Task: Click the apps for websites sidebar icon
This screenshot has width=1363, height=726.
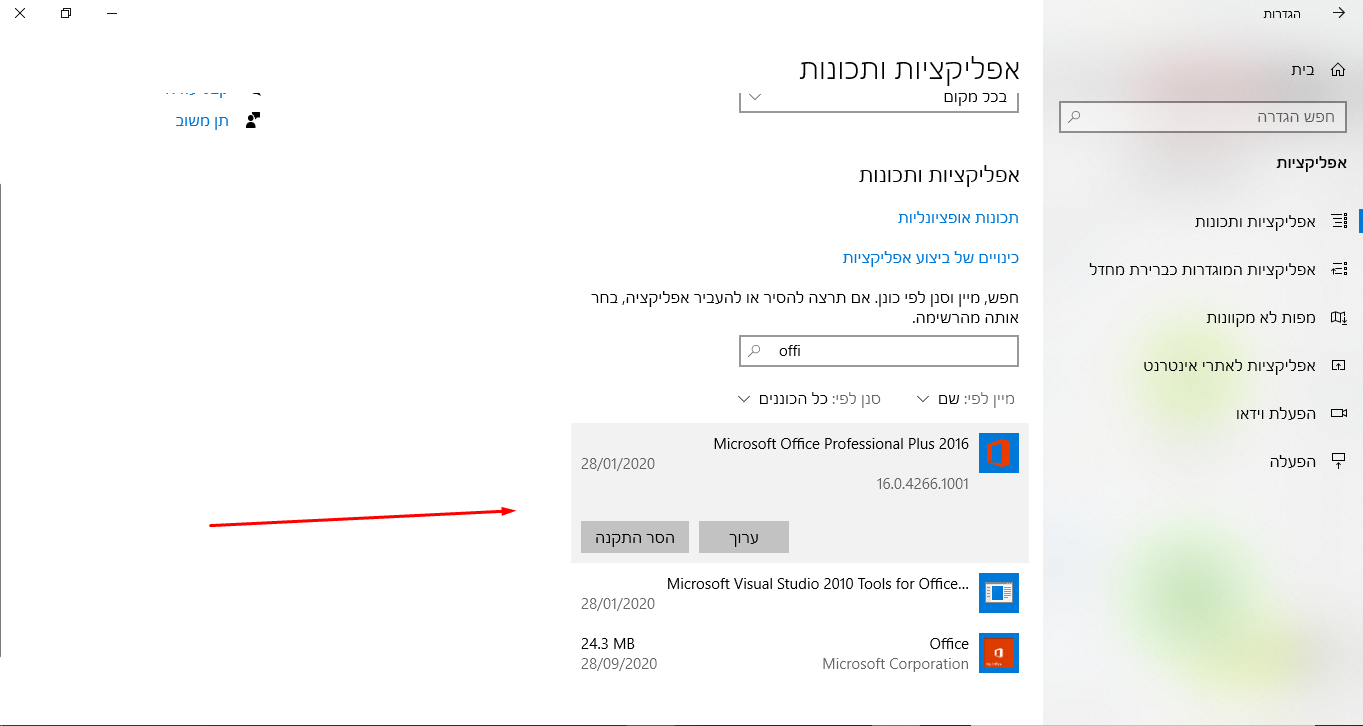Action: pos(1338,365)
